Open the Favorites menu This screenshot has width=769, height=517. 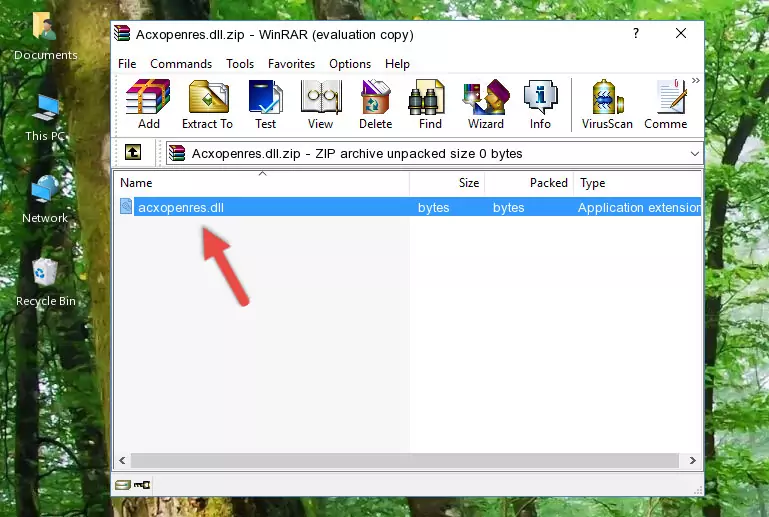coord(291,64)
